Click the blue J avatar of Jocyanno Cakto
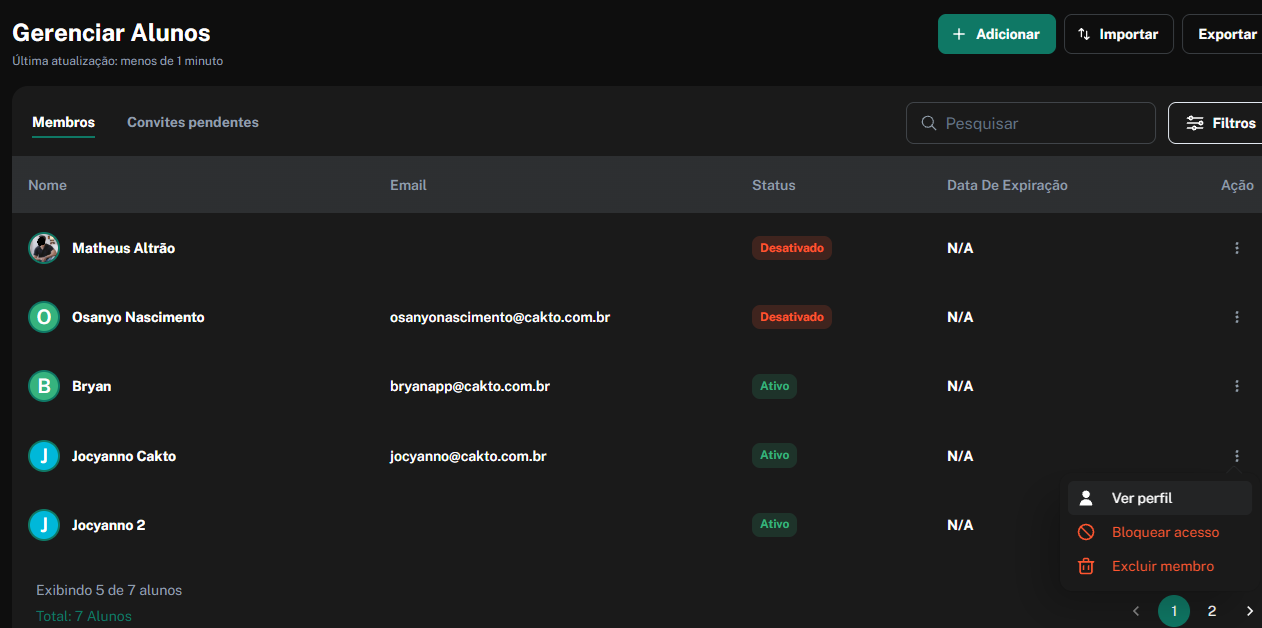The image size is (1262, 628). [x=44, y=456]
